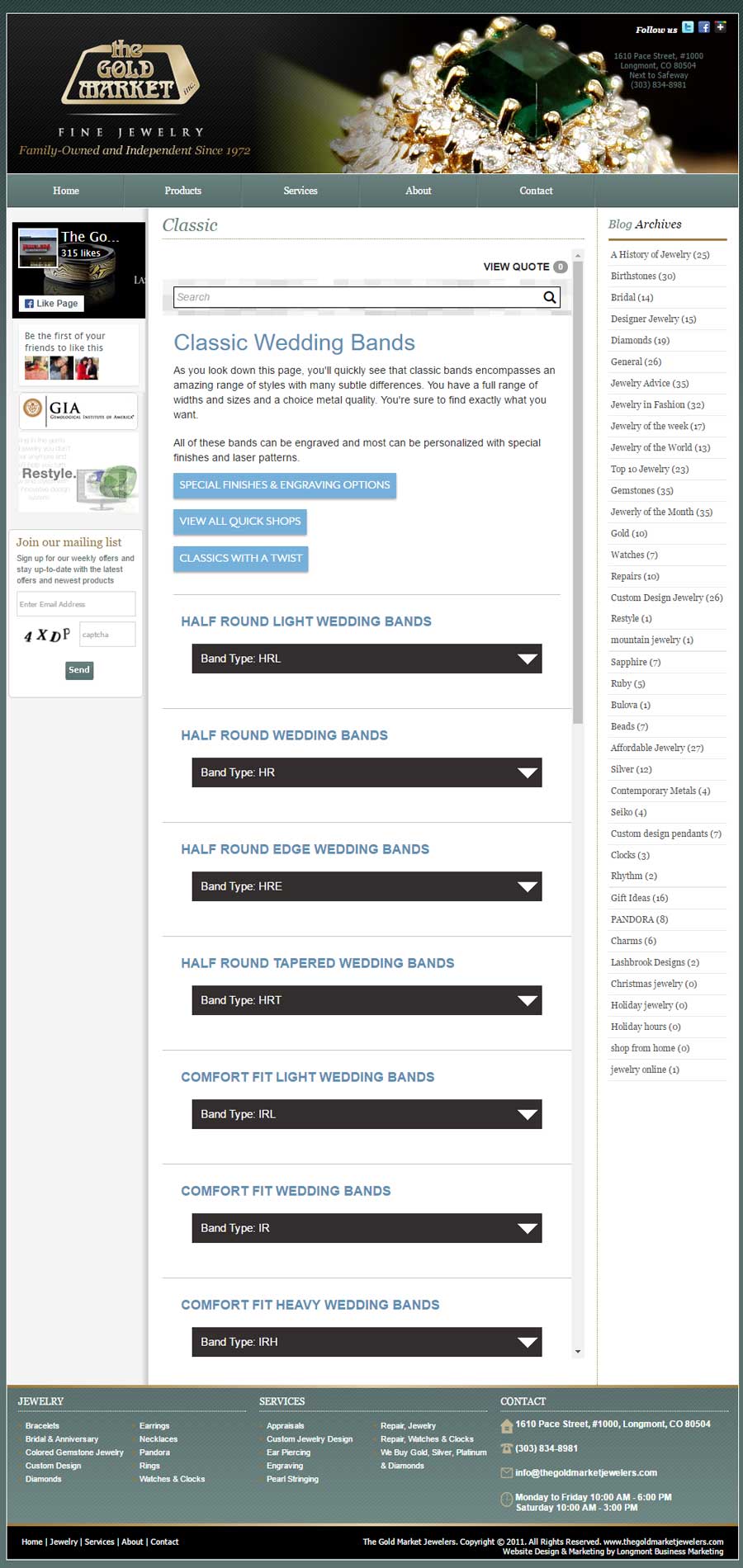Open the Services menu item
The image size is (743, 1568).
[301, 191]
